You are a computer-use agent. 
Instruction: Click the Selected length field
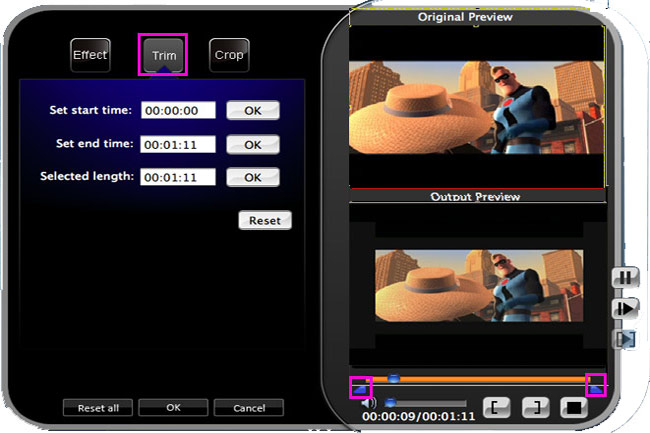tap(178, 177)
